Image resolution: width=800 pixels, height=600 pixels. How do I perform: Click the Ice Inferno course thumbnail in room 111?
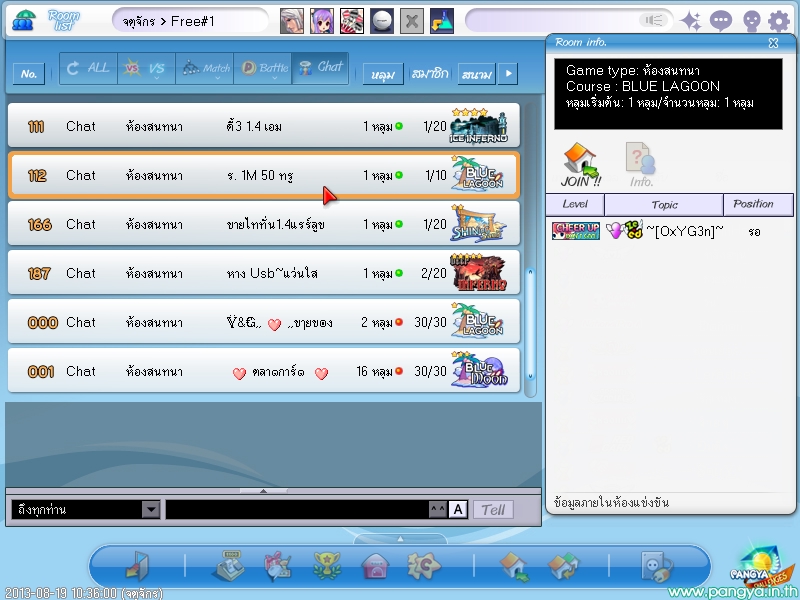coord(479,126)
